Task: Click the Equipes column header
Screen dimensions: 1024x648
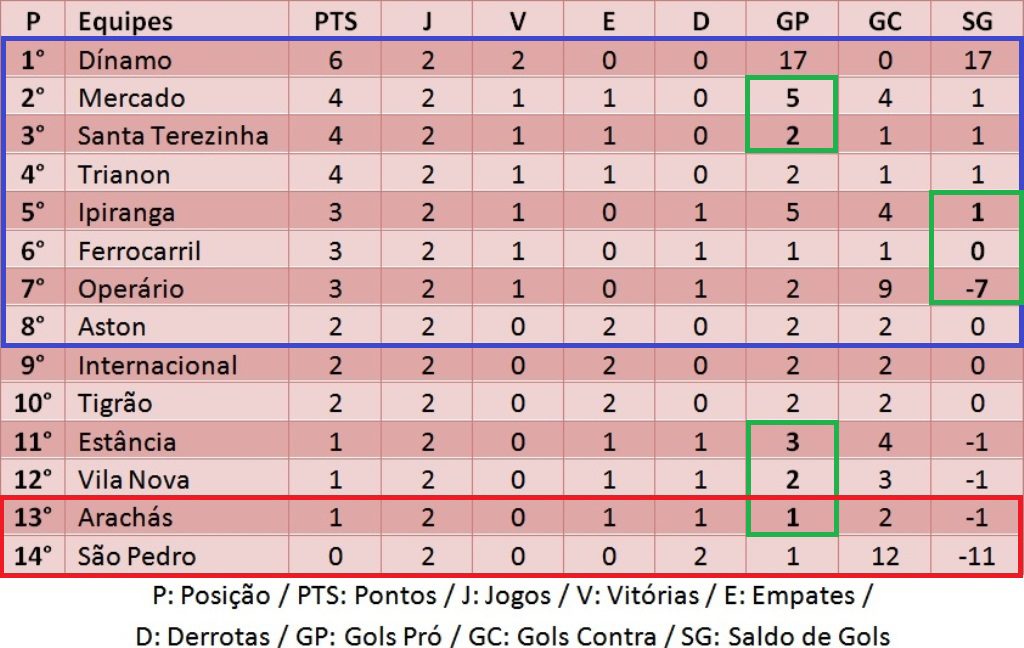Action: click(125, 21)
